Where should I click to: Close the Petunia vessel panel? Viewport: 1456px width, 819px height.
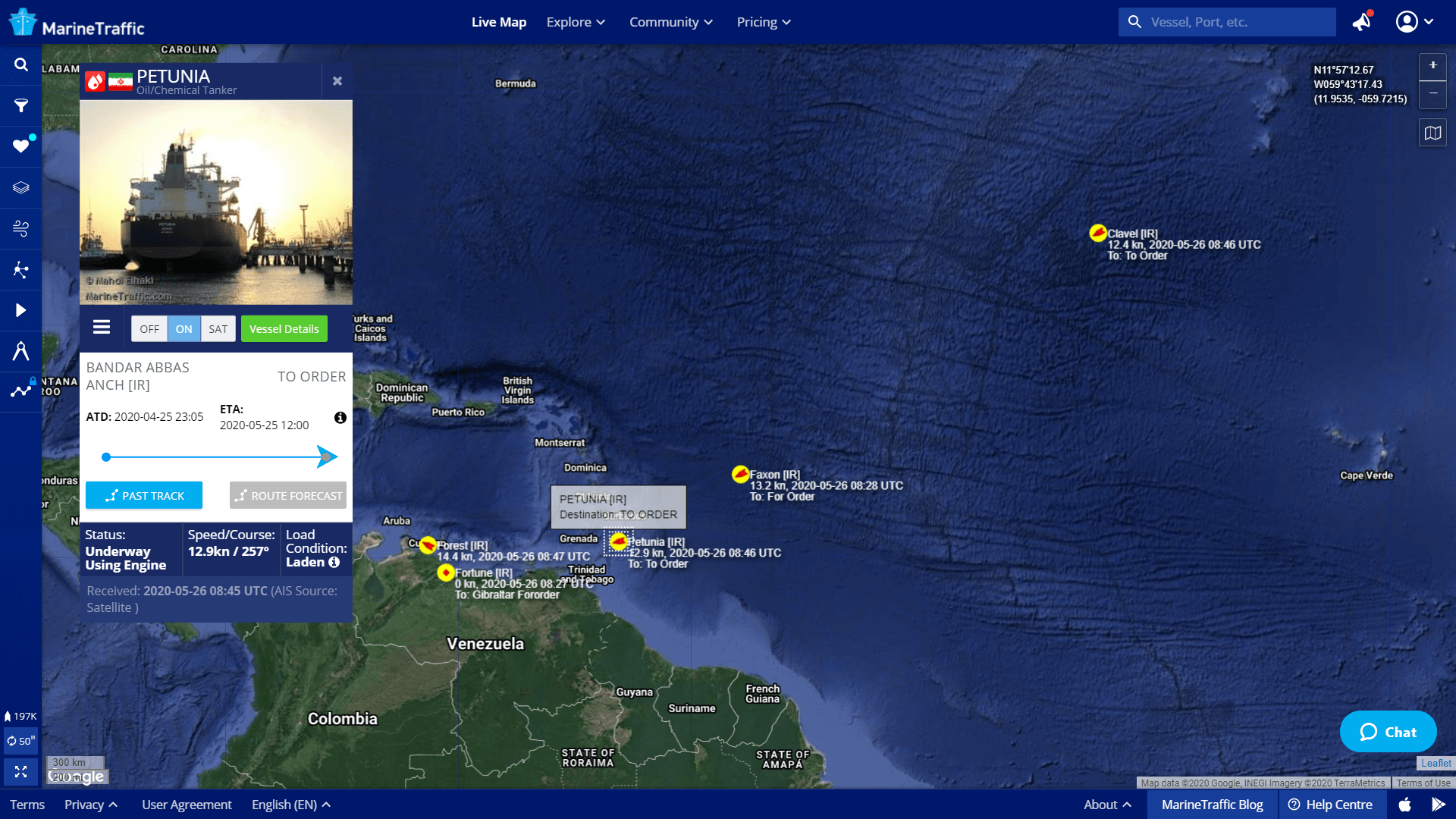(x=337, y=81)
